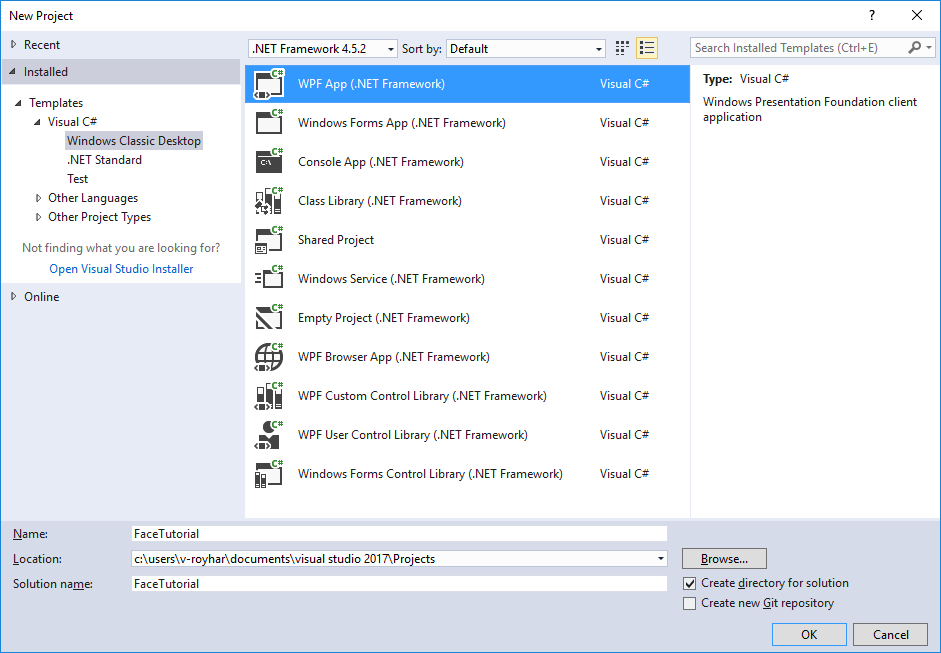The image size is (941, 653).
Task: Collapse the Templates tree node
Action: coord(18,103)
